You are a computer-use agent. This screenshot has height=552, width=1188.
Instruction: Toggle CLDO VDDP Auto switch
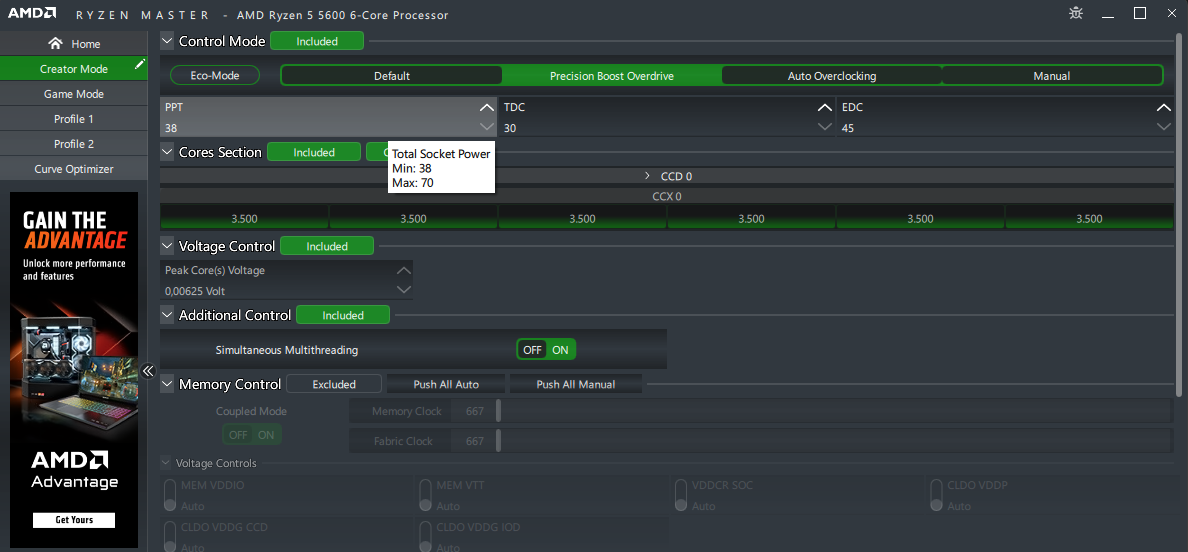tap(934, 493)
